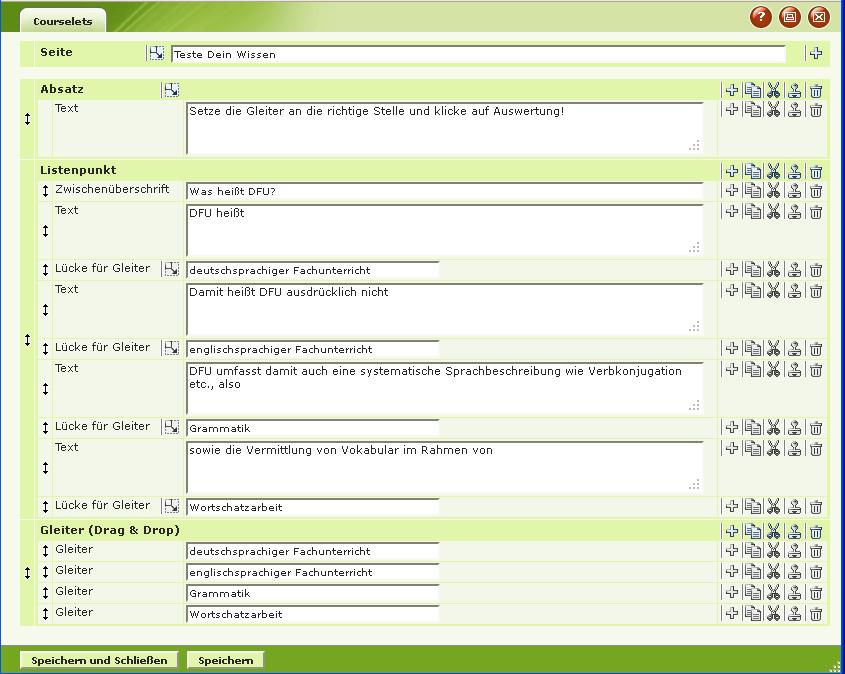Screen dimensions: 845x674
Task: Open the help button in the header
Action: [760, 17]
